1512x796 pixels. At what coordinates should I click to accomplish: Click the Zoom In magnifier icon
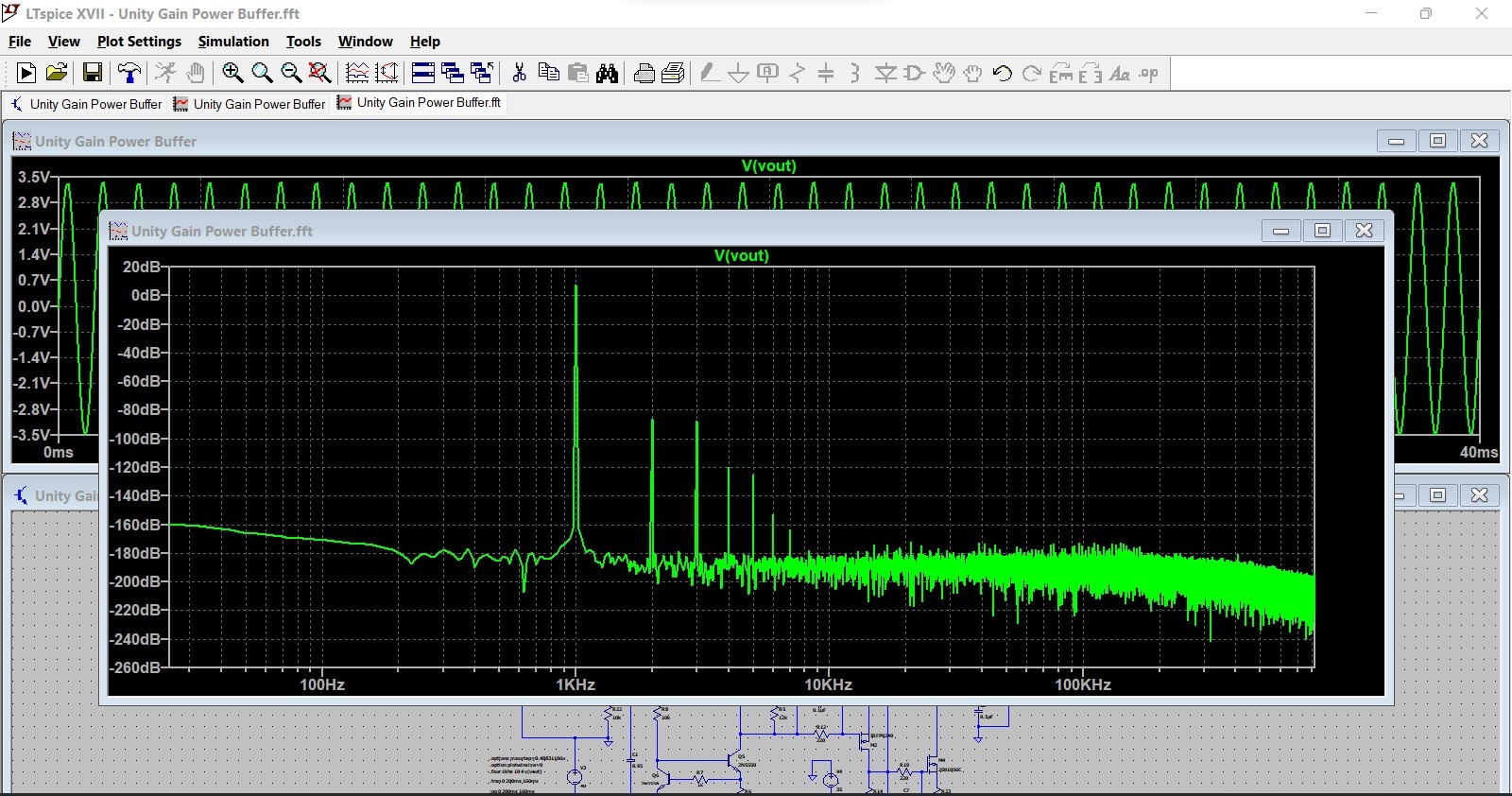tap(232, 73)
